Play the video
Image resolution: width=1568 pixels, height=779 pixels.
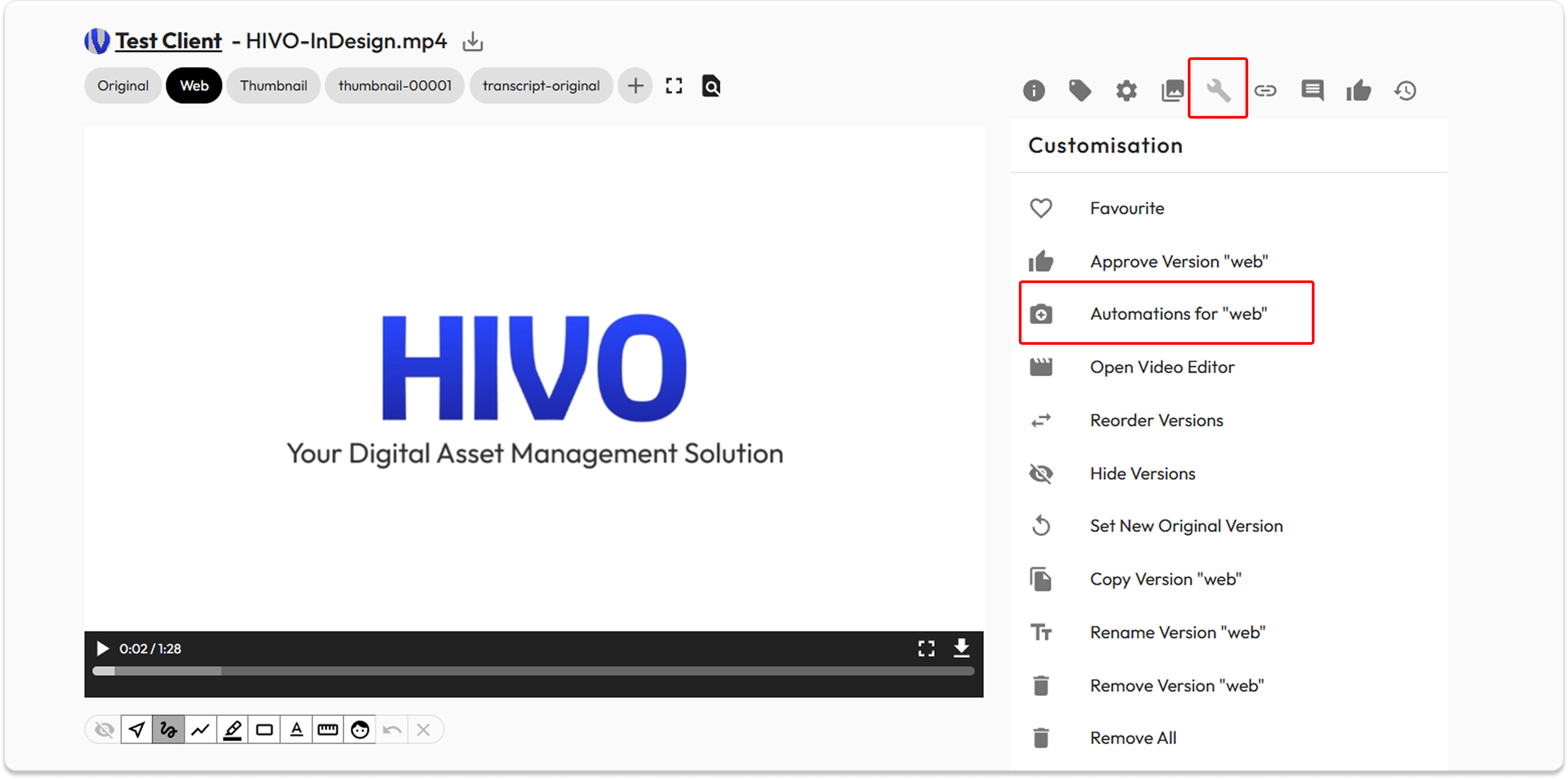pyautogui.click(x=103, y=648)
